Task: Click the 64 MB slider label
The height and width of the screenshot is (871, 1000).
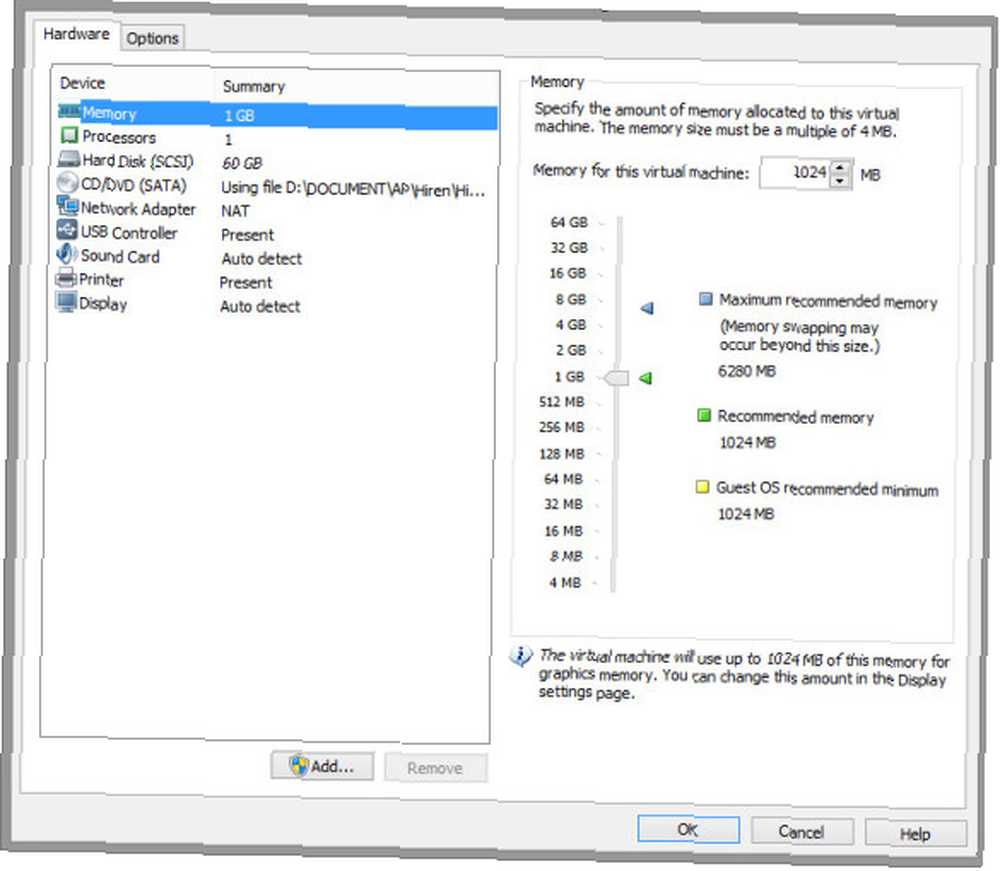Action: click(563, 479)
